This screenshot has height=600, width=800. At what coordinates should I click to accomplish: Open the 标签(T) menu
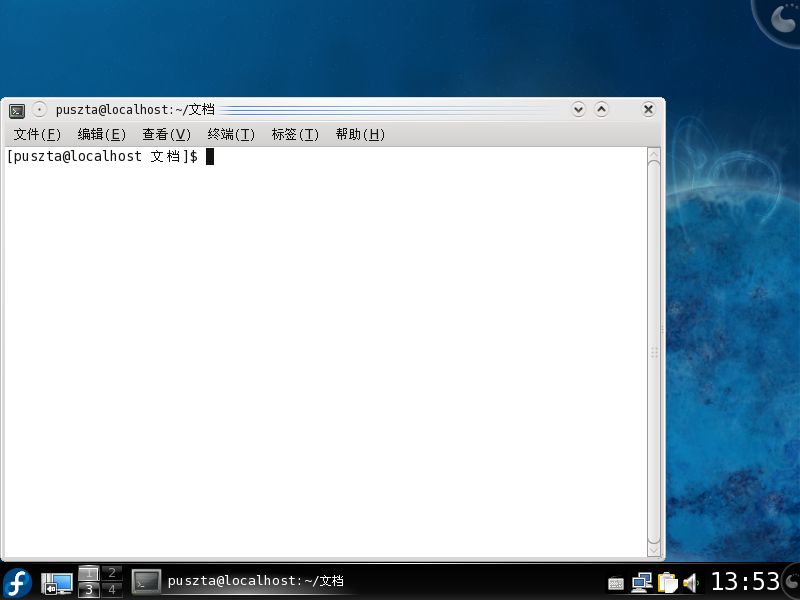point(295,134)
